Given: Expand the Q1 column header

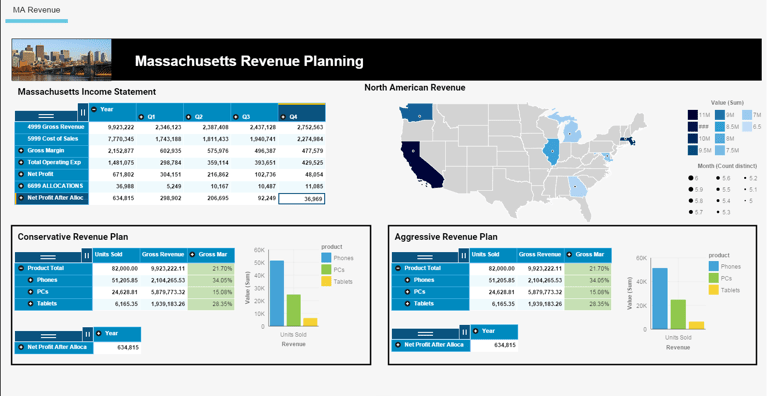Looking at the screenshot, I should [x=141, y=117].
